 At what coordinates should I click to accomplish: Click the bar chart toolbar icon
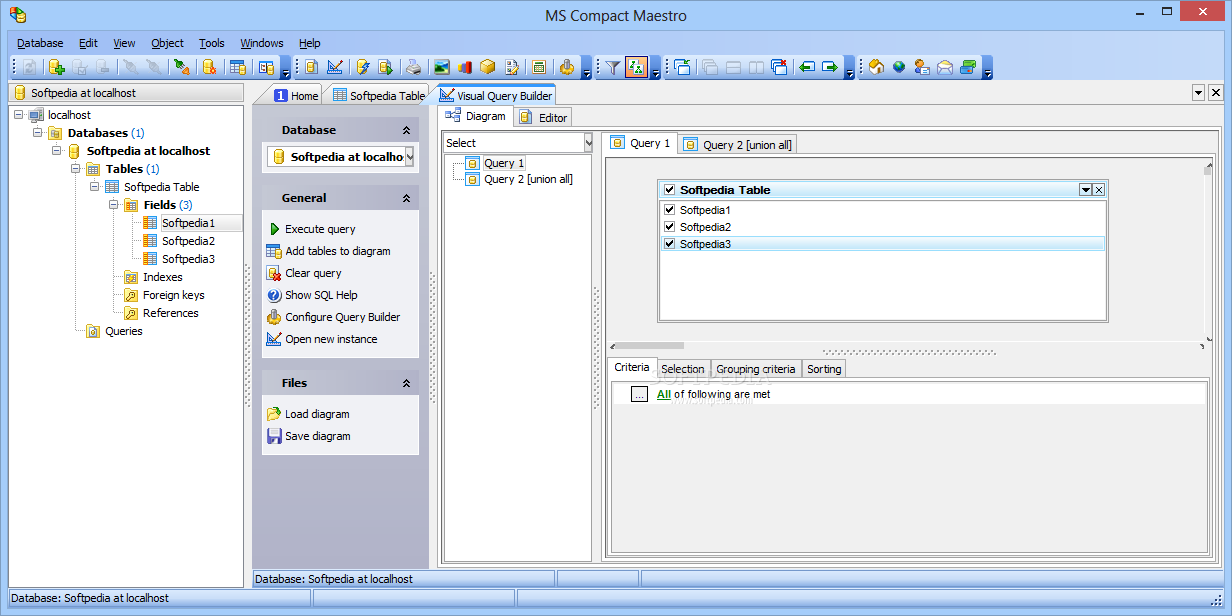464,67
